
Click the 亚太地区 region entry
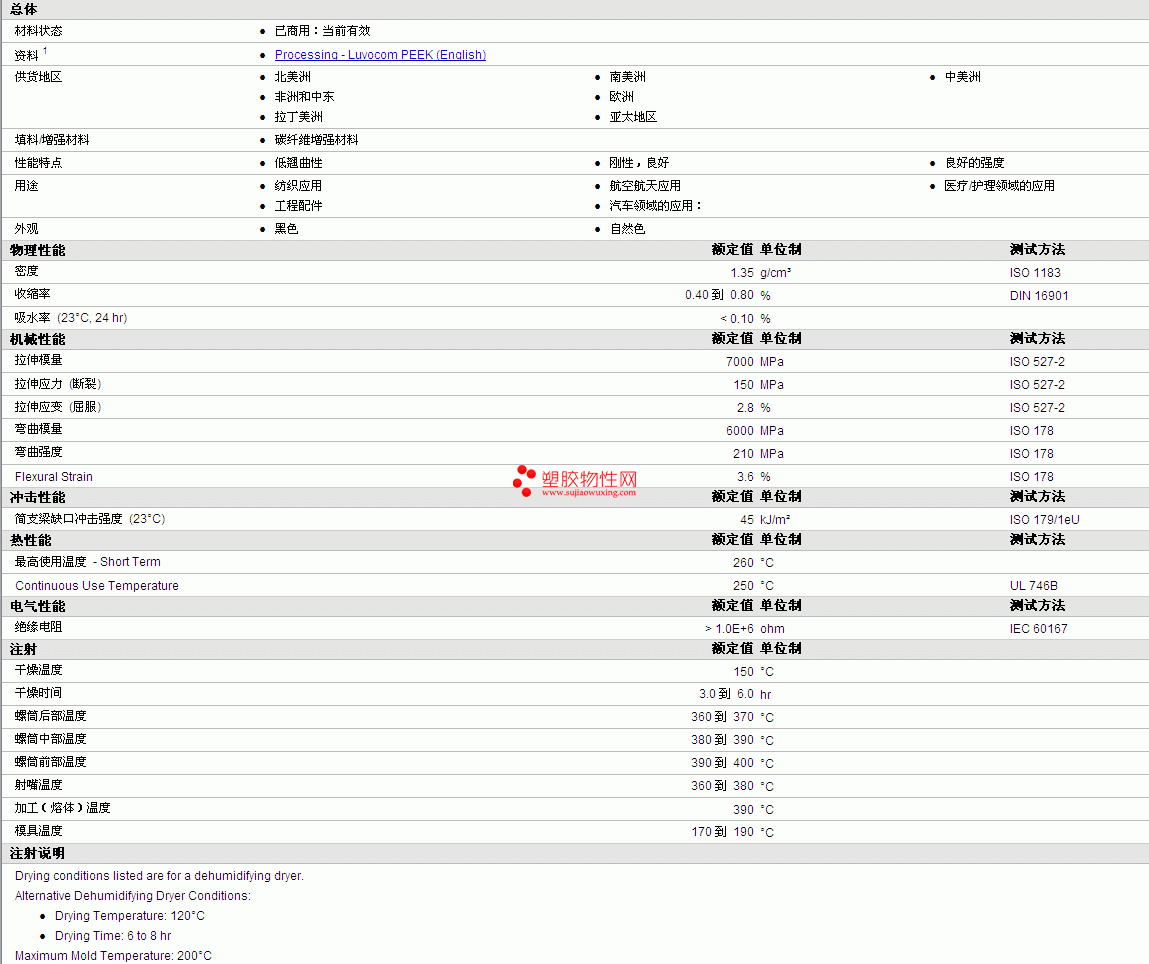click(x=633, y=116)
